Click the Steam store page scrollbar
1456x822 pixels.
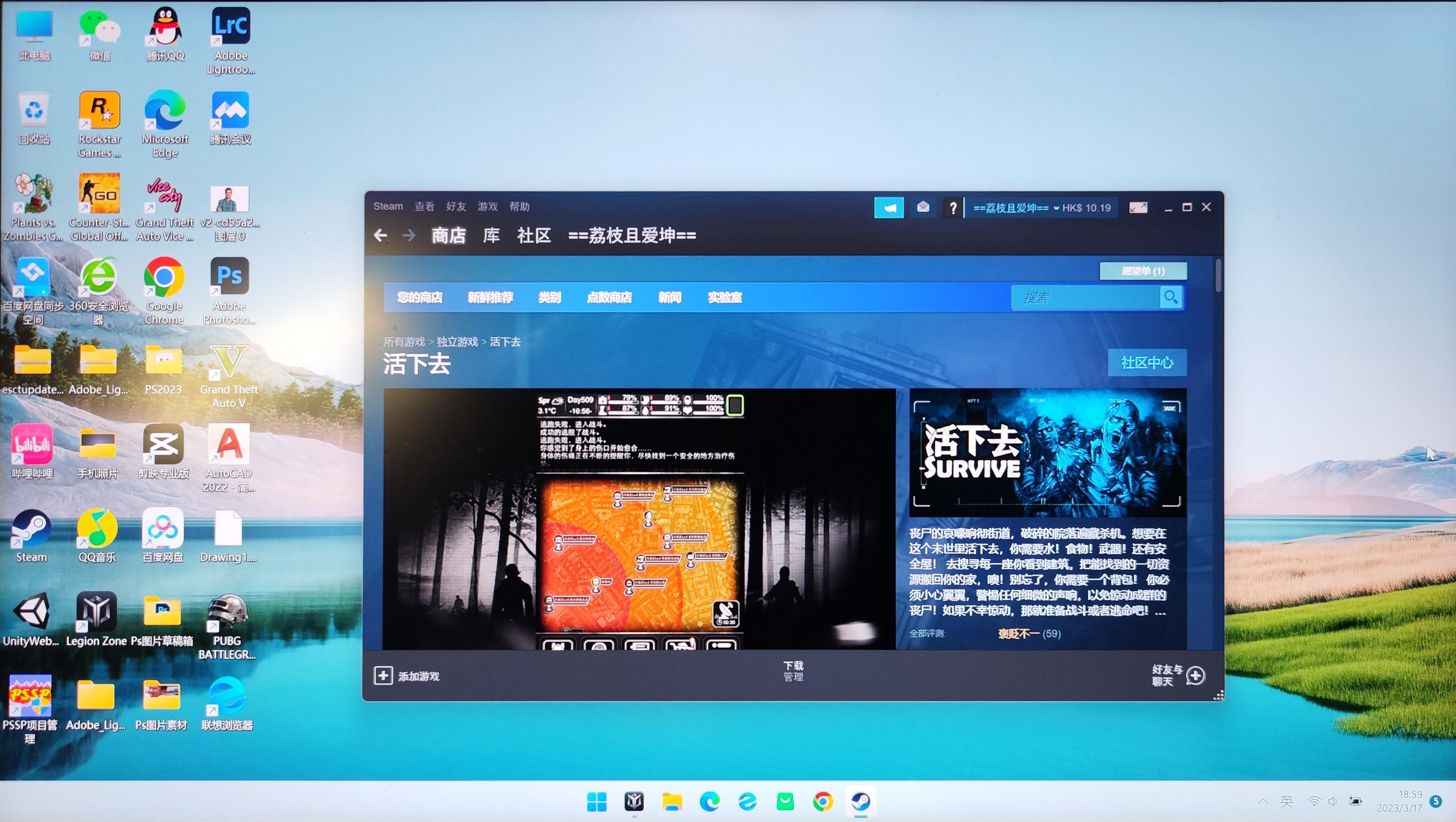[x=1218, y=275]
